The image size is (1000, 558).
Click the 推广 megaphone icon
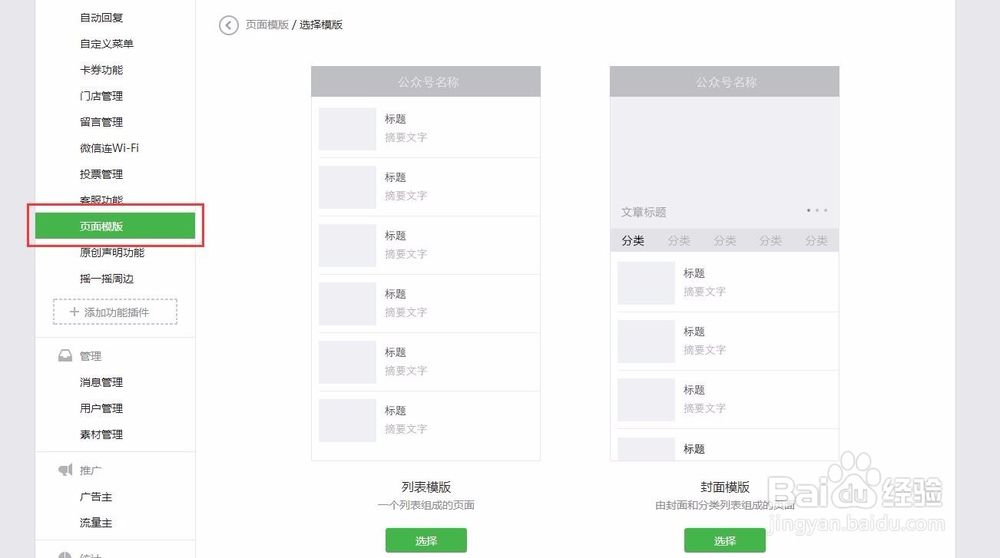click(65, 470)
